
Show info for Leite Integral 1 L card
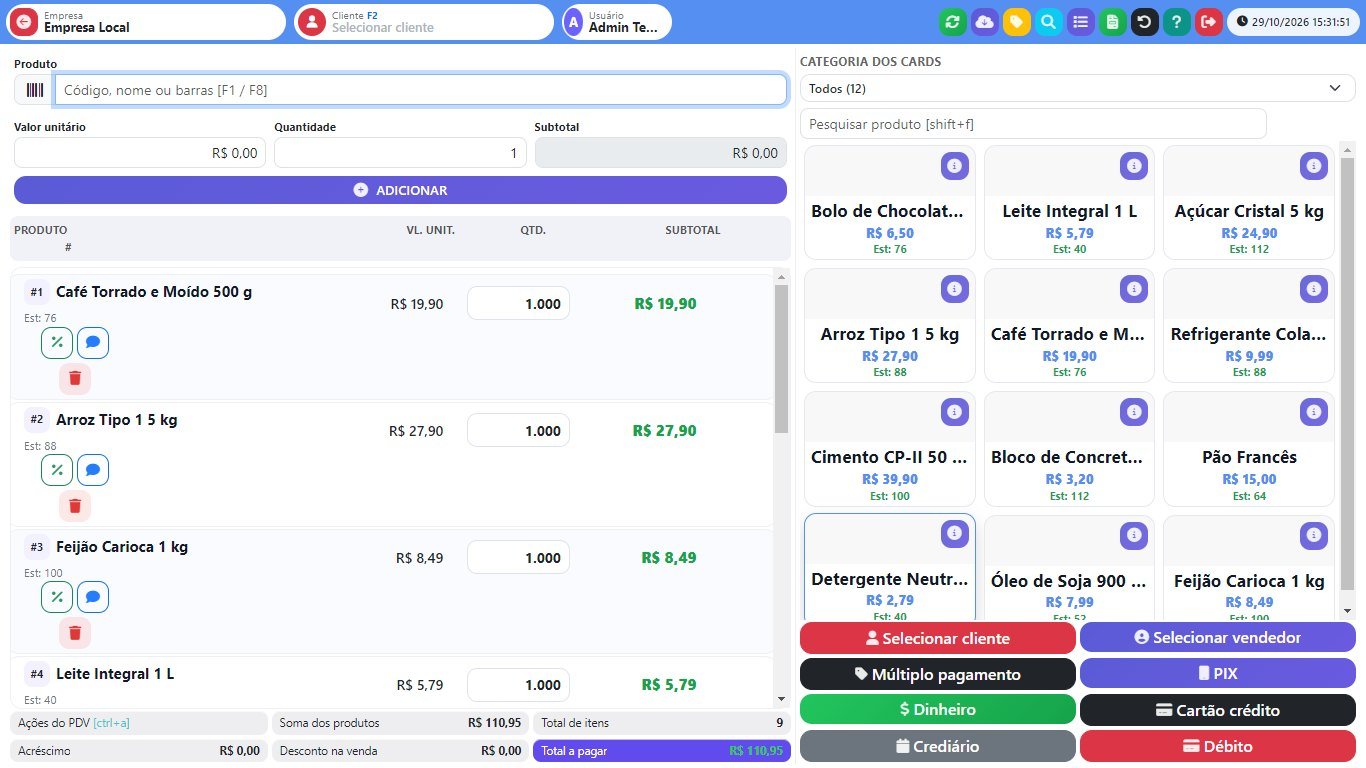coord(1133,166)
